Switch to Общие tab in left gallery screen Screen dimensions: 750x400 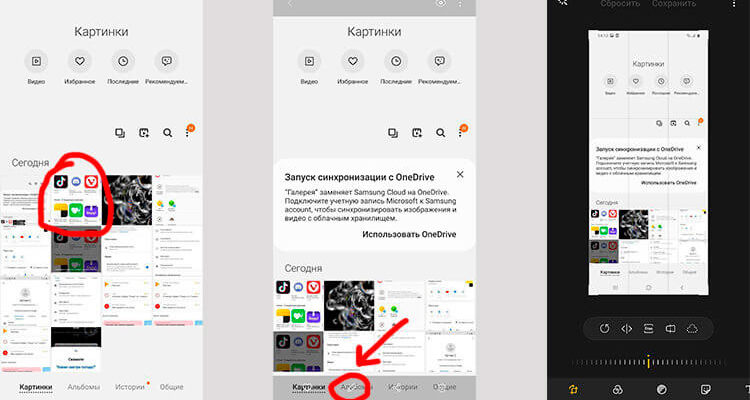171,387
